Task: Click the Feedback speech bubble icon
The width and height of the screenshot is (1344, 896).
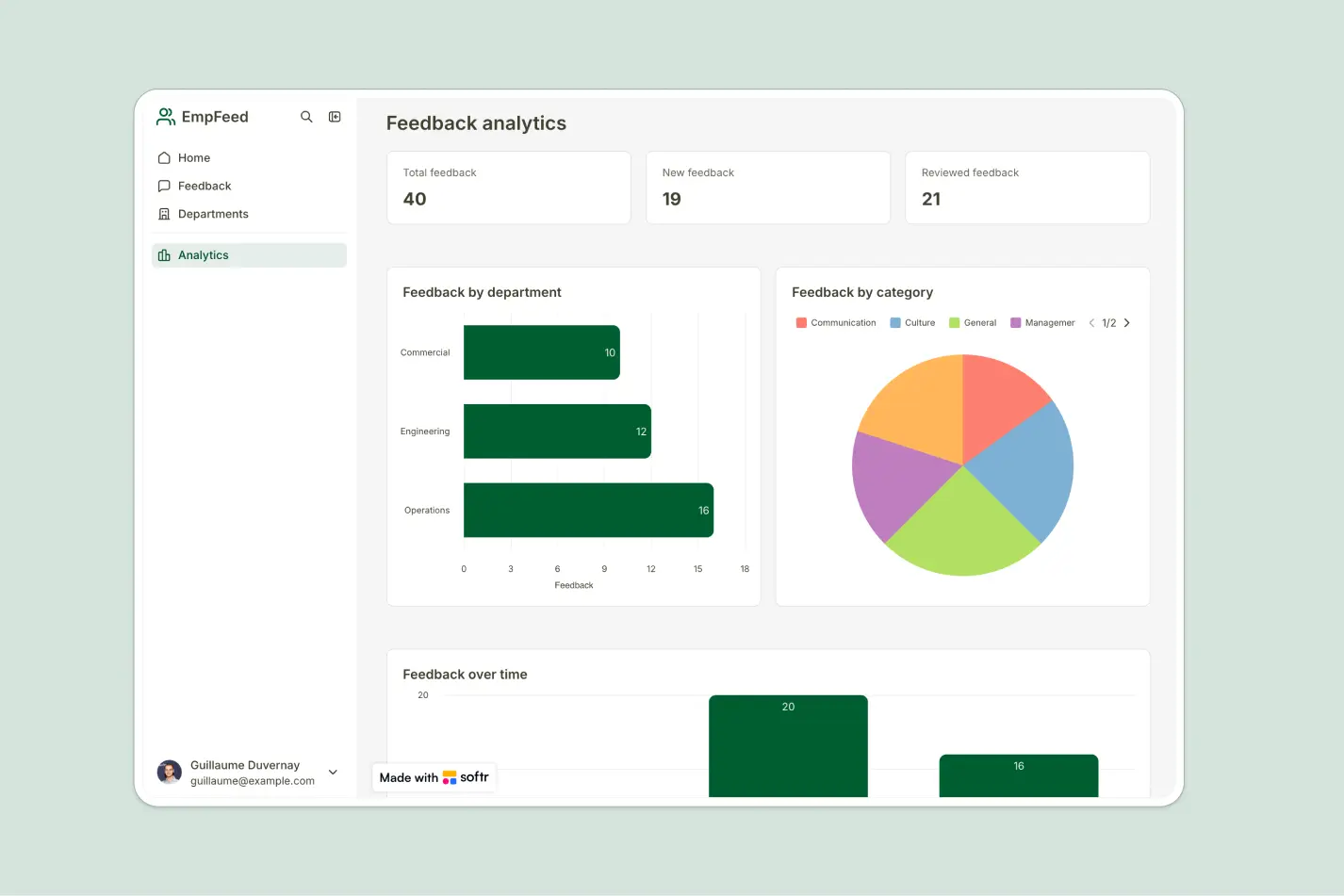Action: click(164, 187)
